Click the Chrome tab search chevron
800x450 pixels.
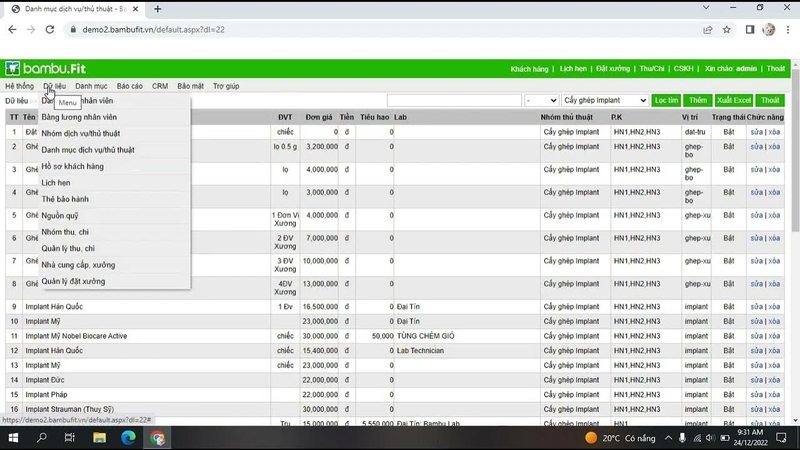pos(706,8)
